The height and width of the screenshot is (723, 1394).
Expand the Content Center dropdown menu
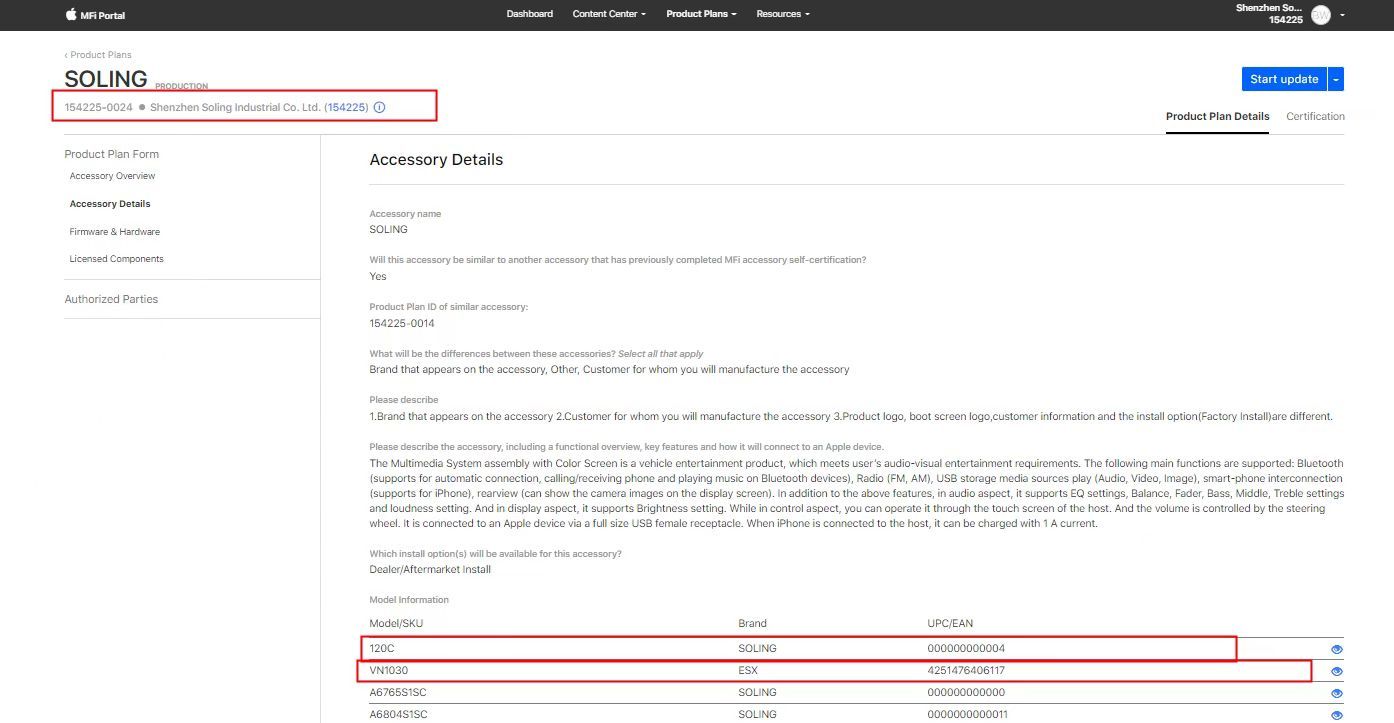(x=609, y=14)
